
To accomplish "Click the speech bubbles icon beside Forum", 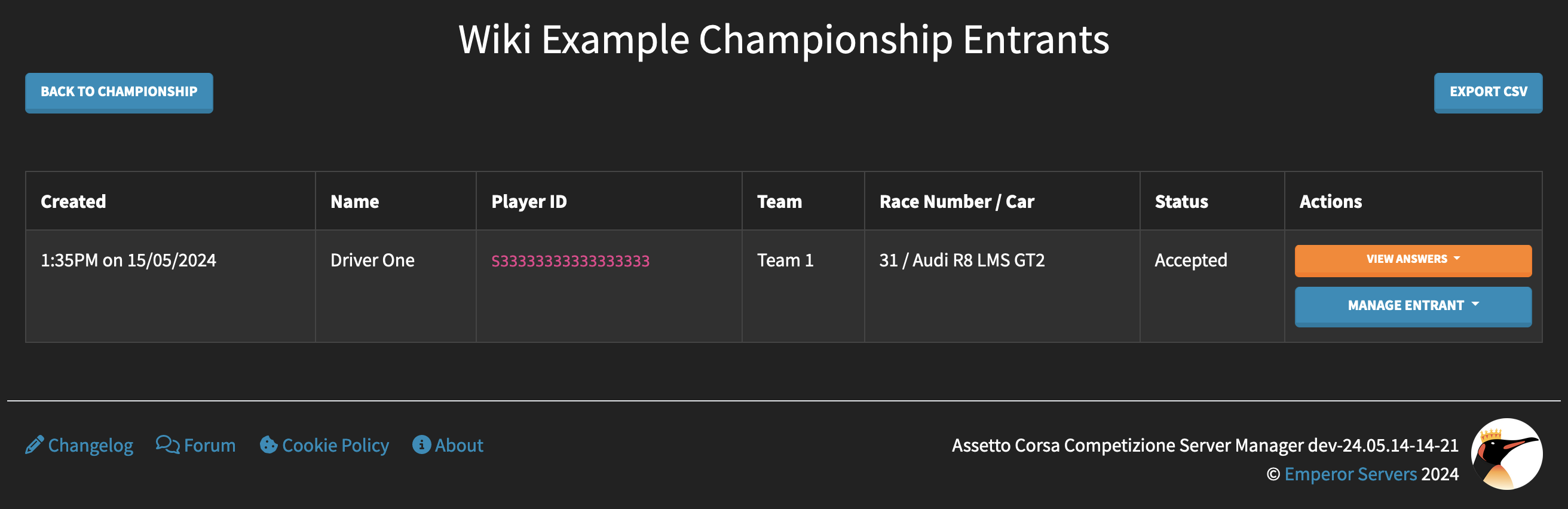I will coord(167,445).
